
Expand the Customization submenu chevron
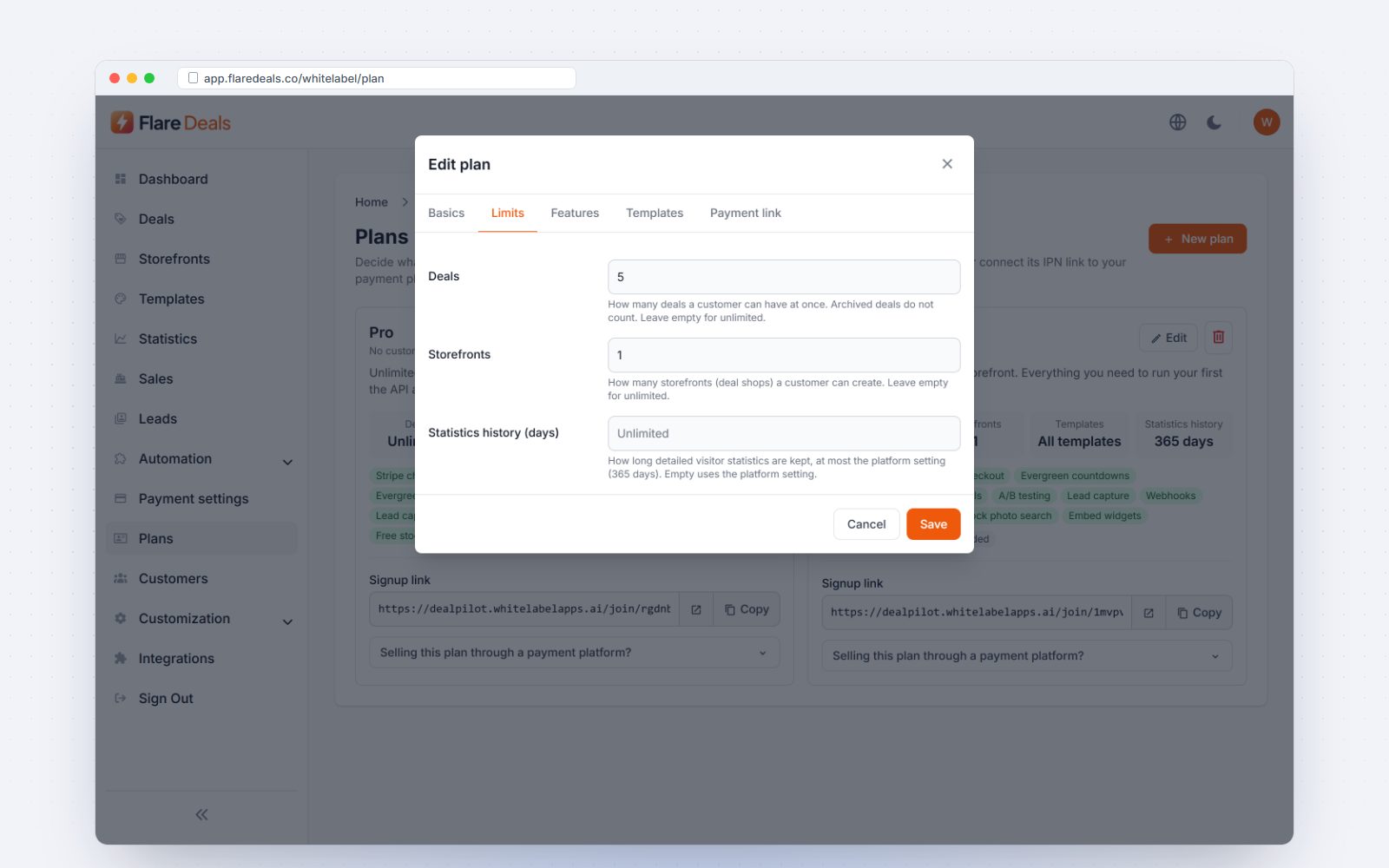point(287,621)
